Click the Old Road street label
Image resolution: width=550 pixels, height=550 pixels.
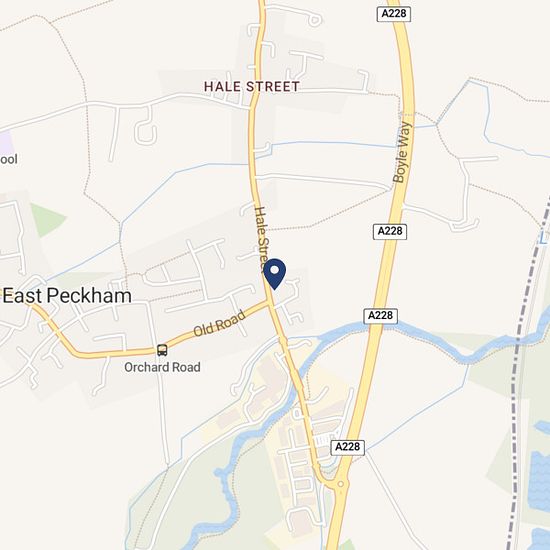(x=220, y=324)
